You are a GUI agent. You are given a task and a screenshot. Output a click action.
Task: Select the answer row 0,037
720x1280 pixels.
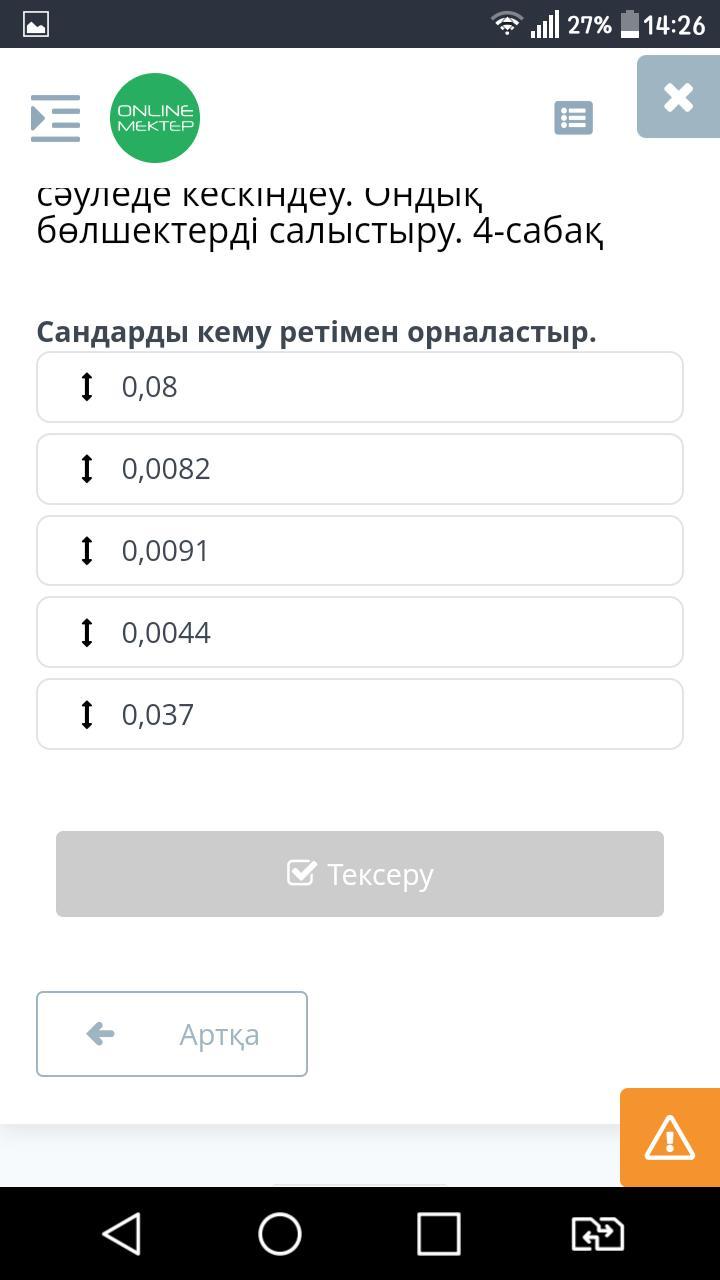pos(360,715)
